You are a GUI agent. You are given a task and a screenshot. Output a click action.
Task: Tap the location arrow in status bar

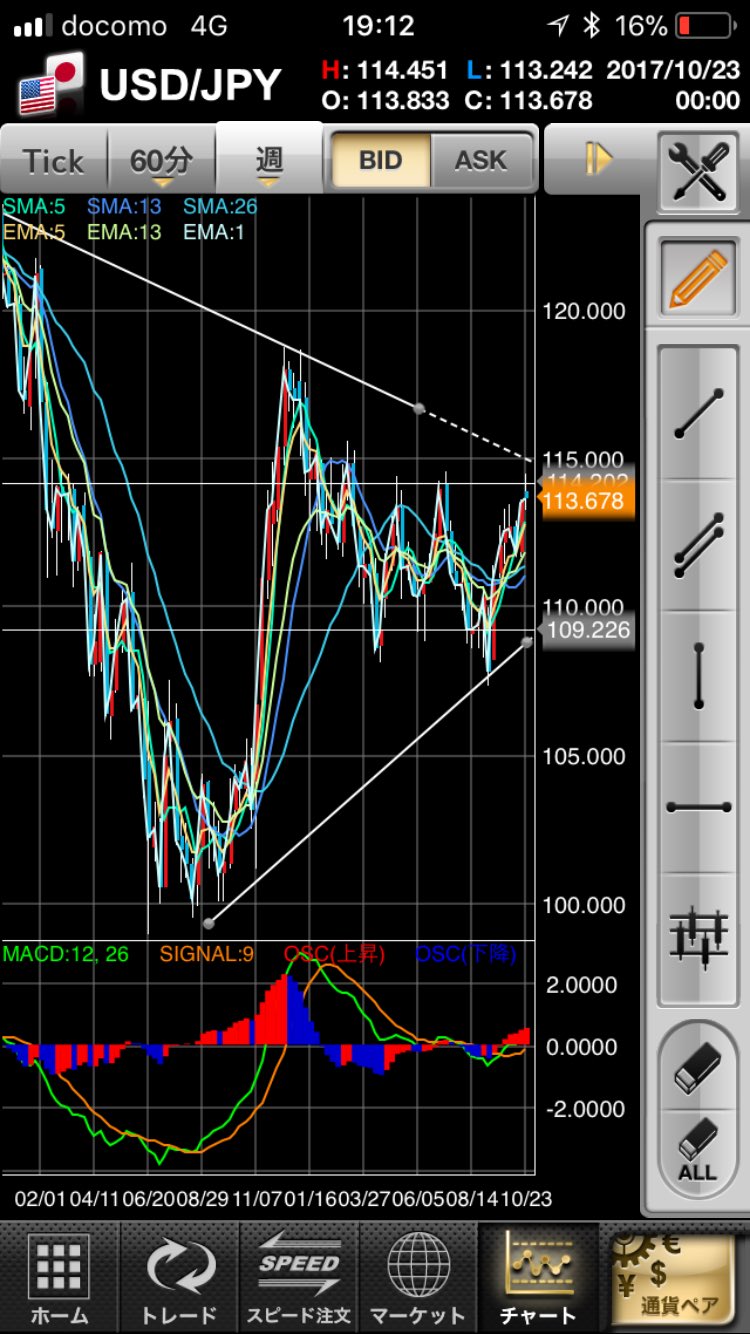(558, 26)
